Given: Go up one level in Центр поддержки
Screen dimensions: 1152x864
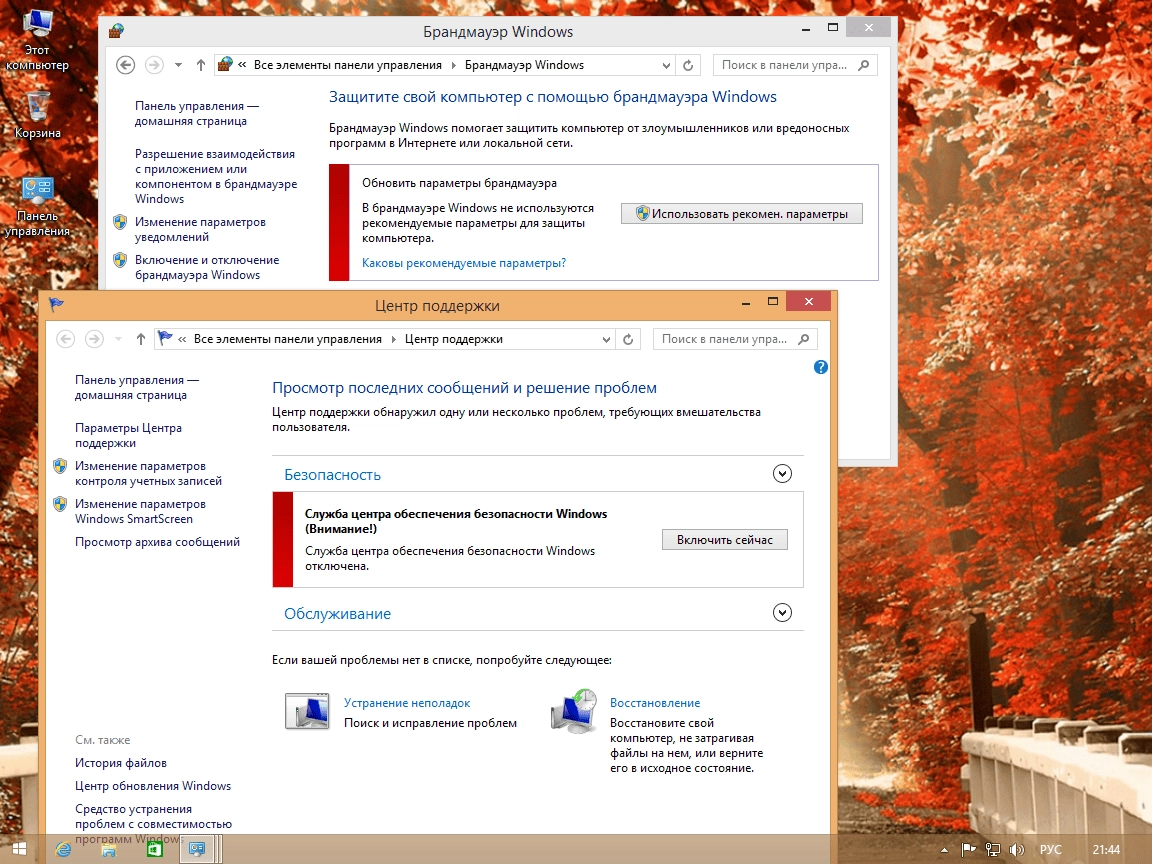Looking at the screenshot, I should [141, 339].
